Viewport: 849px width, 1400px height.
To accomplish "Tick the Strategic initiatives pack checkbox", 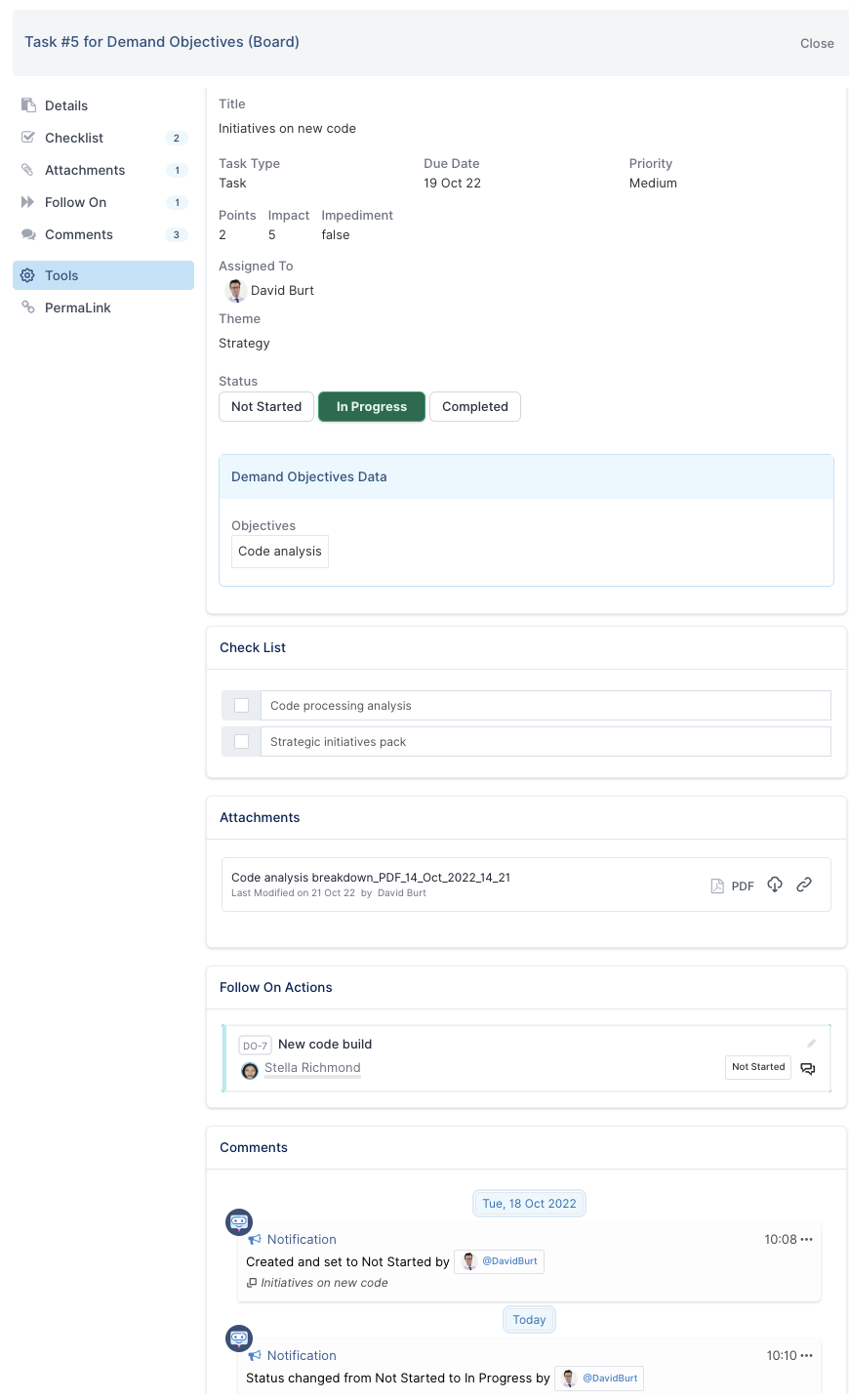I will point(242,742).
